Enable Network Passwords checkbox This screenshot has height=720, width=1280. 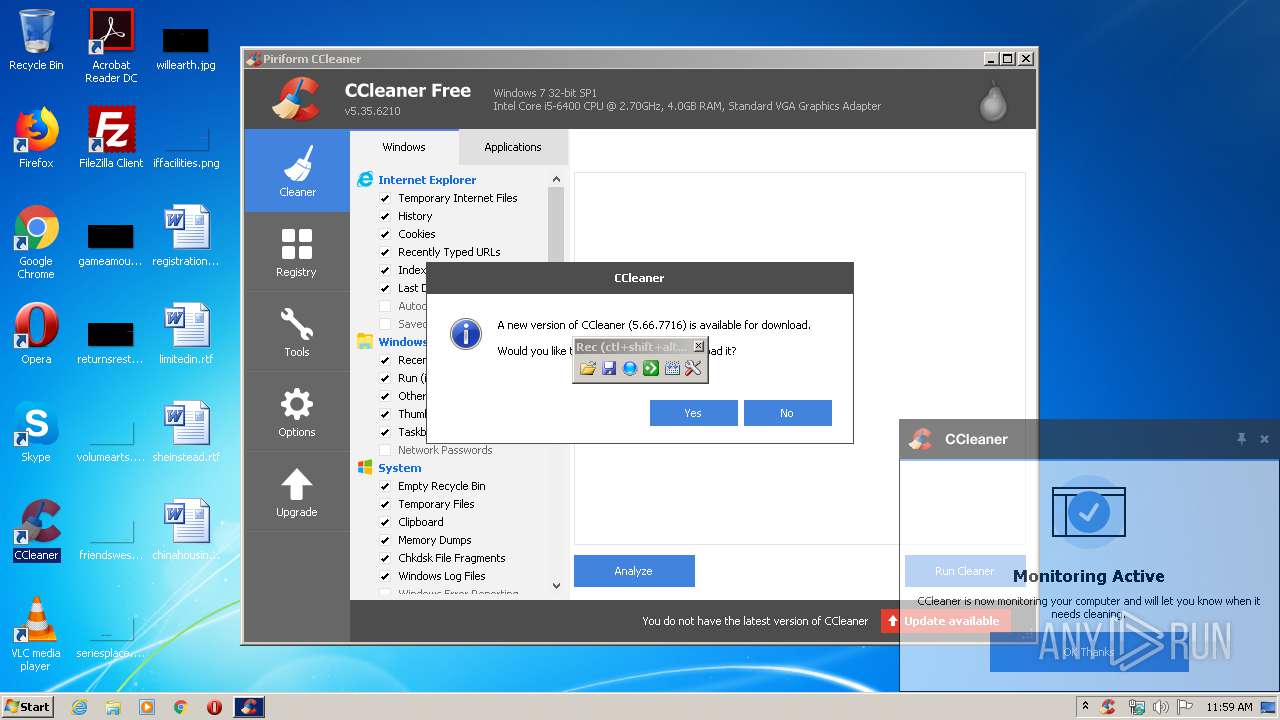click(x=385, y=450)
